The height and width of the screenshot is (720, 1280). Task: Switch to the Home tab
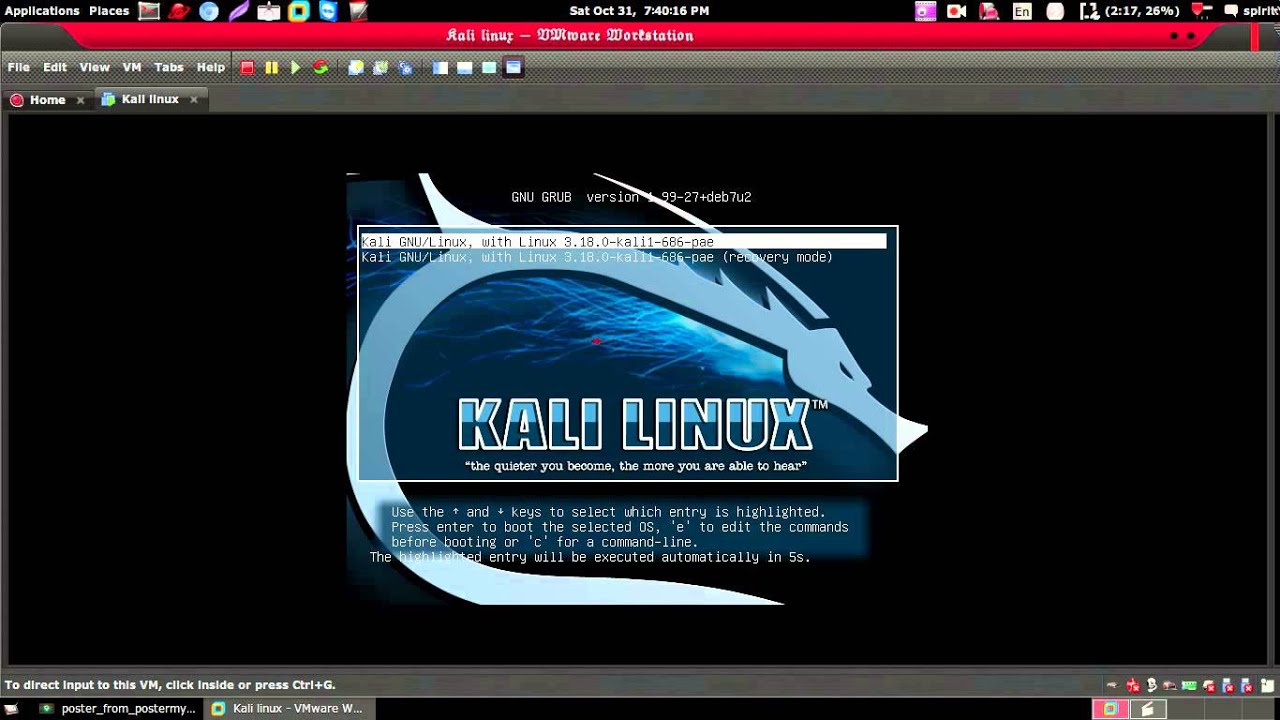point(47,99)
